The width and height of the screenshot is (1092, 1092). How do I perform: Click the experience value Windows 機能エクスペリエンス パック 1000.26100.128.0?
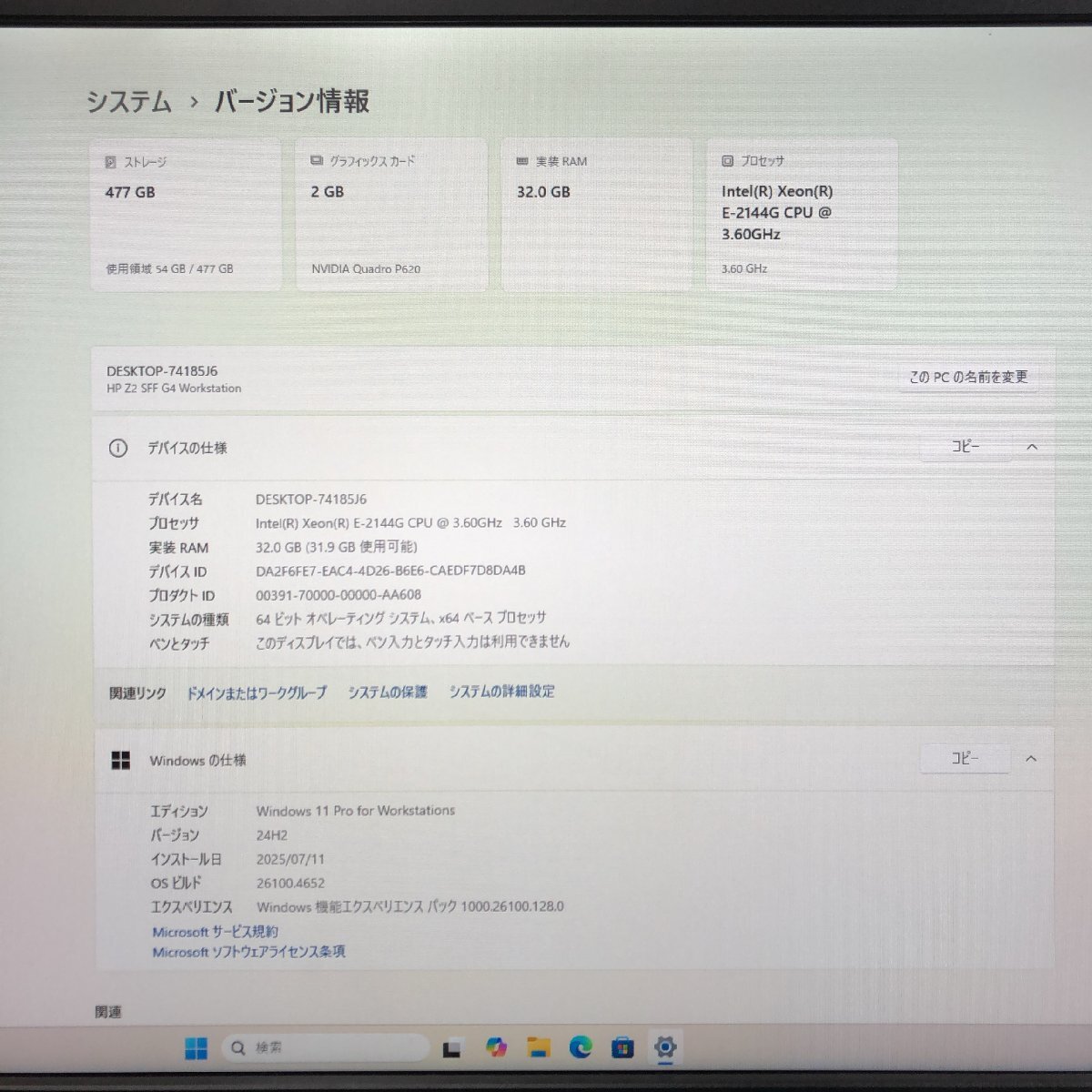(x=410, y=906)
